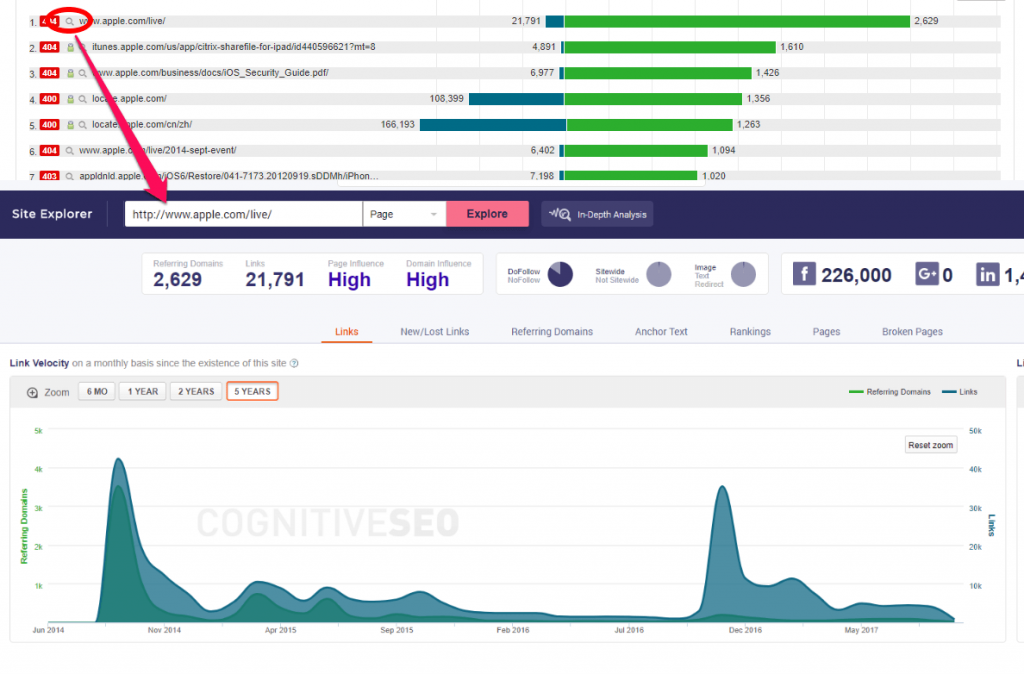Open the Broken Pages tab
The width and height of the screenshot is (1024, 674).
912,332
